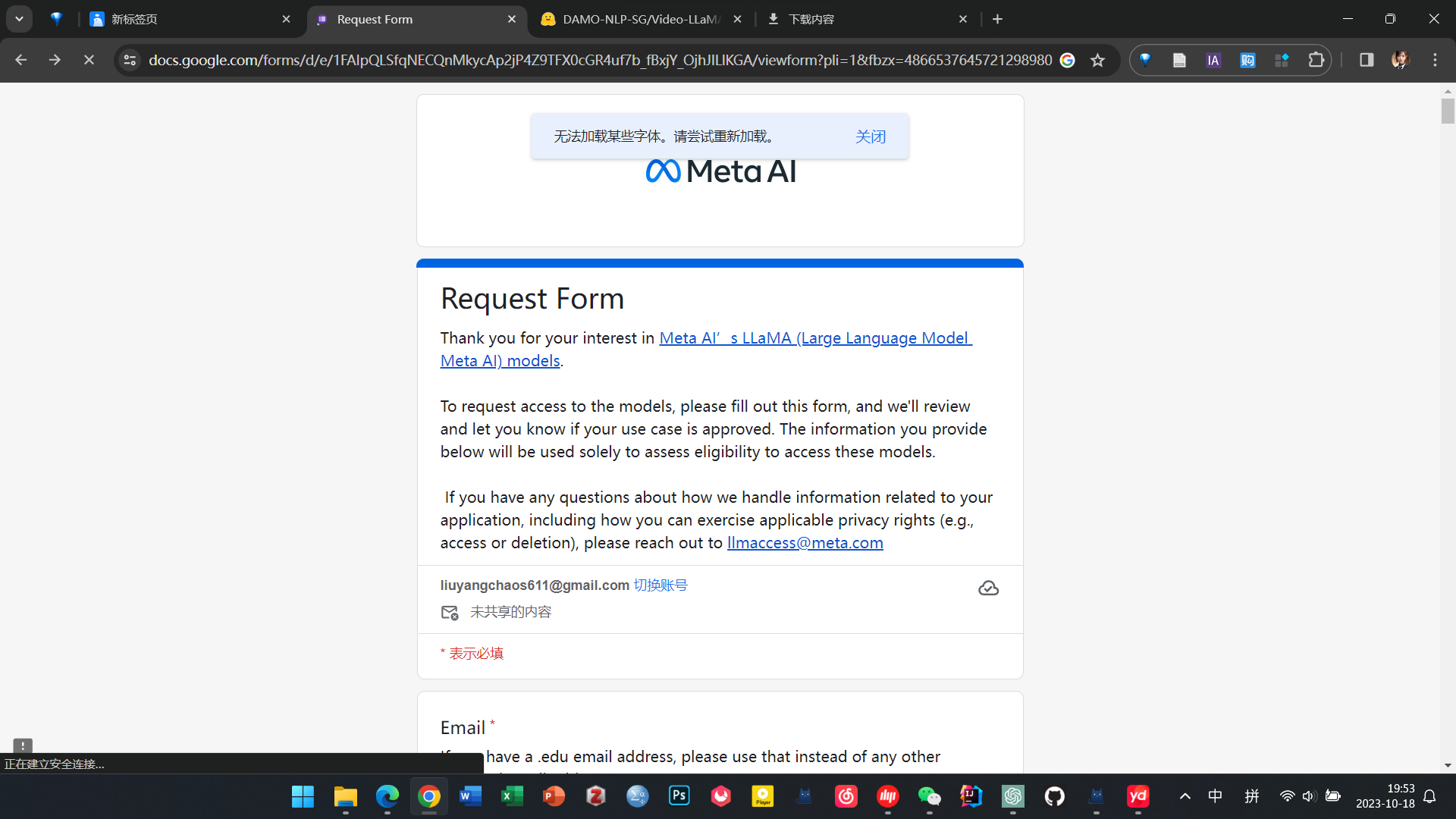Switch to the DAMO-NLP-SG/Video-LLaMA tab
The width and height of the screenshot is (1456, 819).
[x=641, y=19]
